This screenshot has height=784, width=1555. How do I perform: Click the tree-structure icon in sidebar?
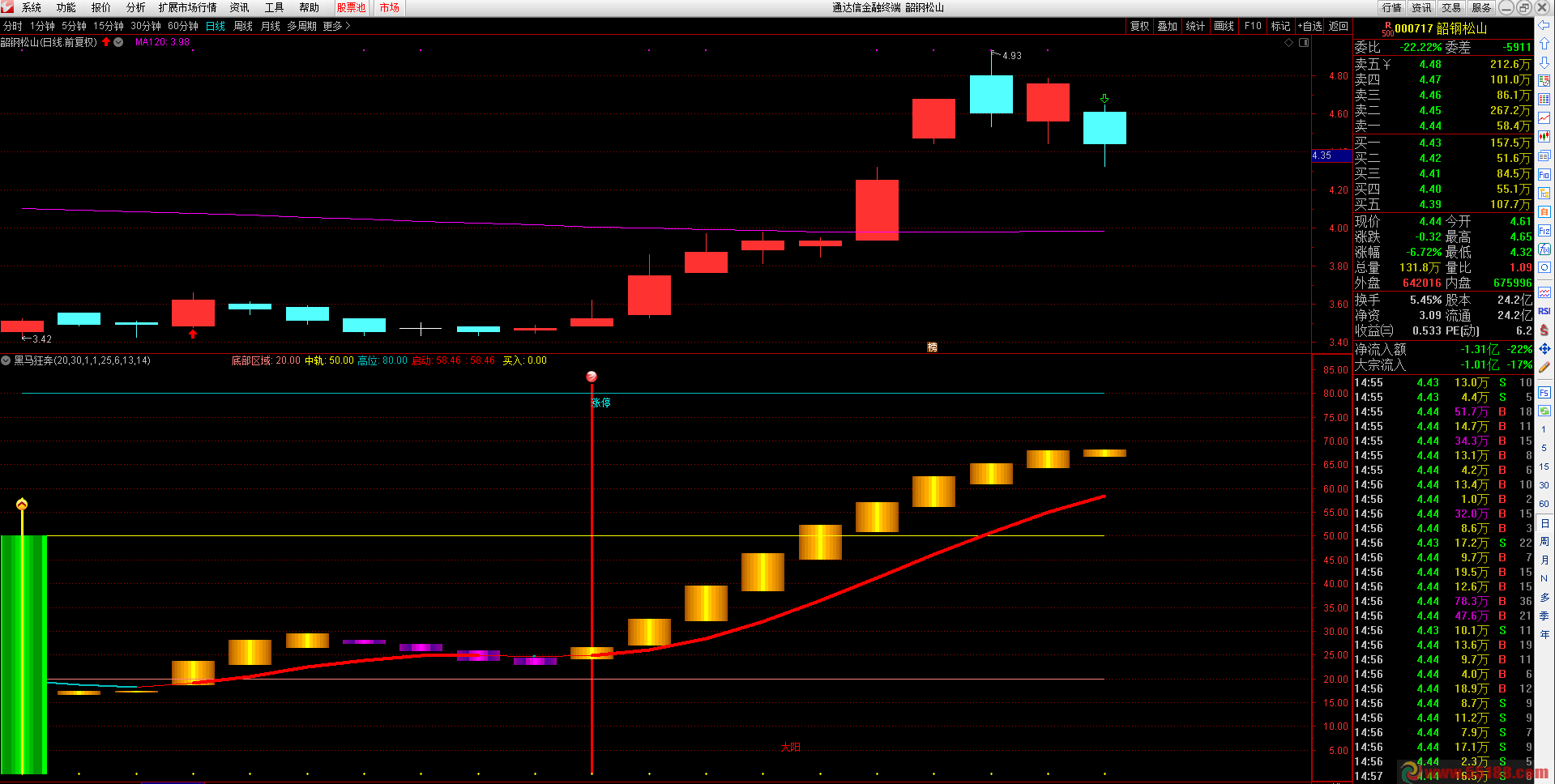pyautogui.click(x=1544, y=193)
